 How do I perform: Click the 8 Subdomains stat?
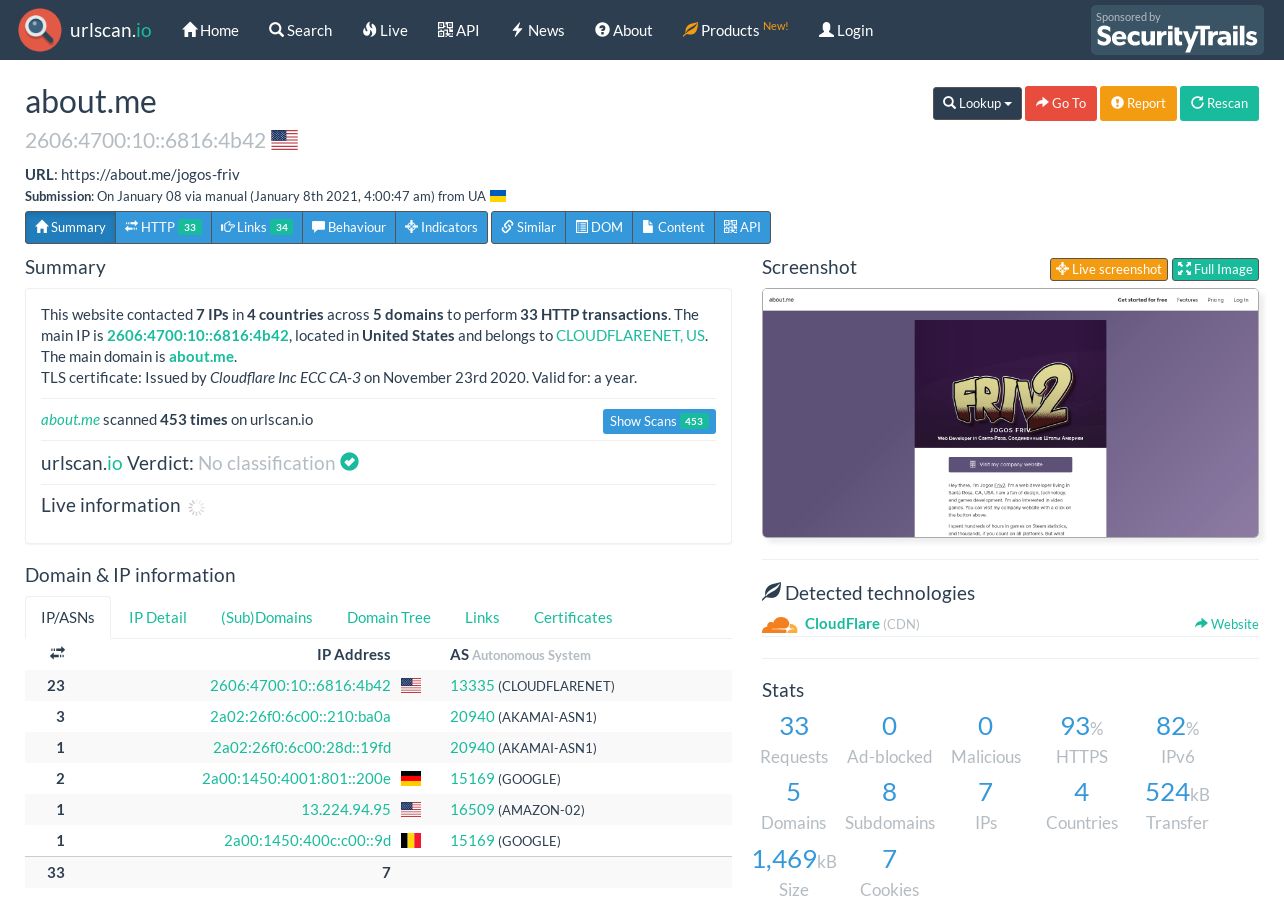pos(889,805)
